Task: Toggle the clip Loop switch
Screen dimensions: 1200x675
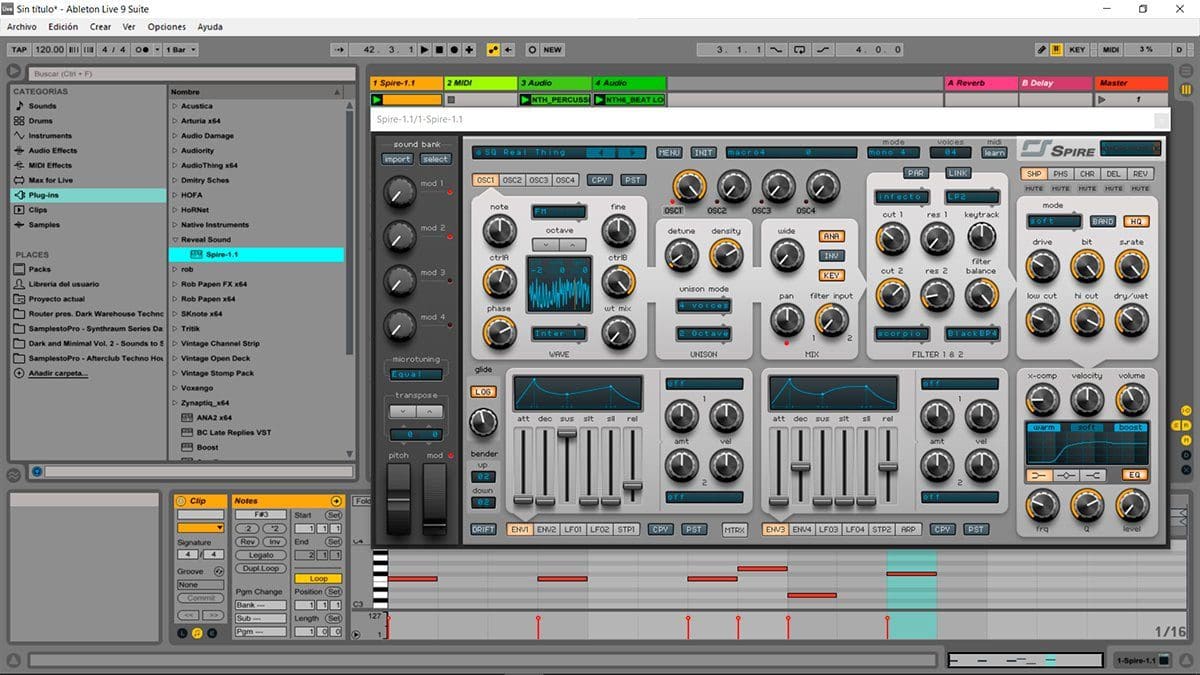Action: pyautogui.click(x=318, y=578)
